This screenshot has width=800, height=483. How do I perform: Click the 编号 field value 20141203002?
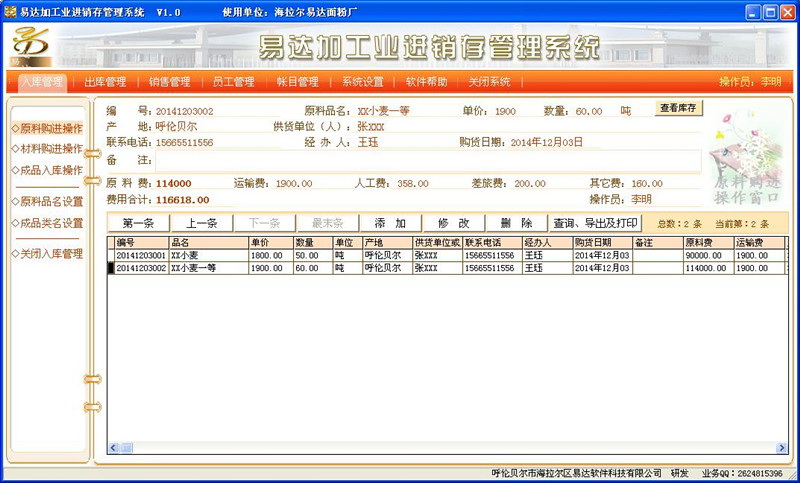[x=185, y=111]
